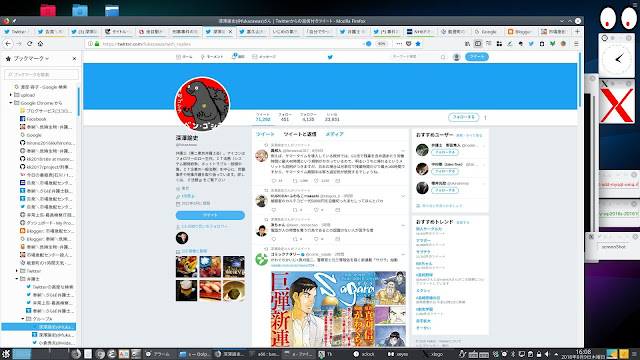Open the Google bookmark in sidebar

pyautogui.click(x=31, y=135)
